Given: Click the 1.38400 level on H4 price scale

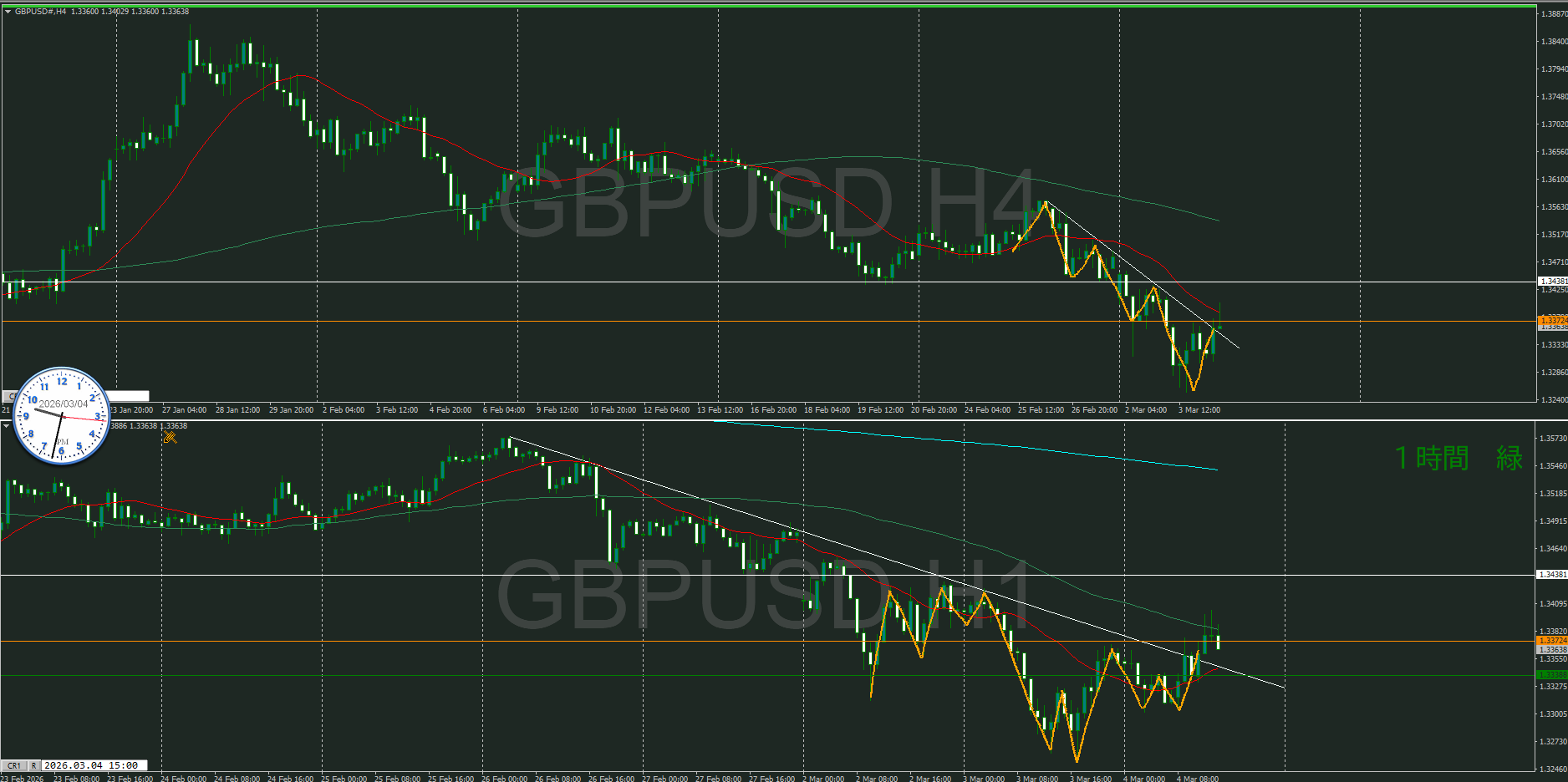Looking at the screenshot, I should [1554, 41].
